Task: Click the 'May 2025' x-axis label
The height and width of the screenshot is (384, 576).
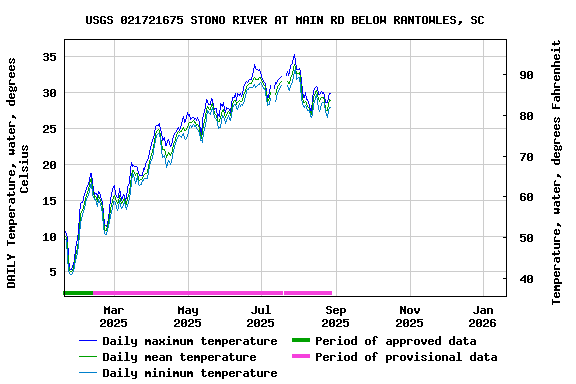Action: pyautogui.click(x=188, y=317)
